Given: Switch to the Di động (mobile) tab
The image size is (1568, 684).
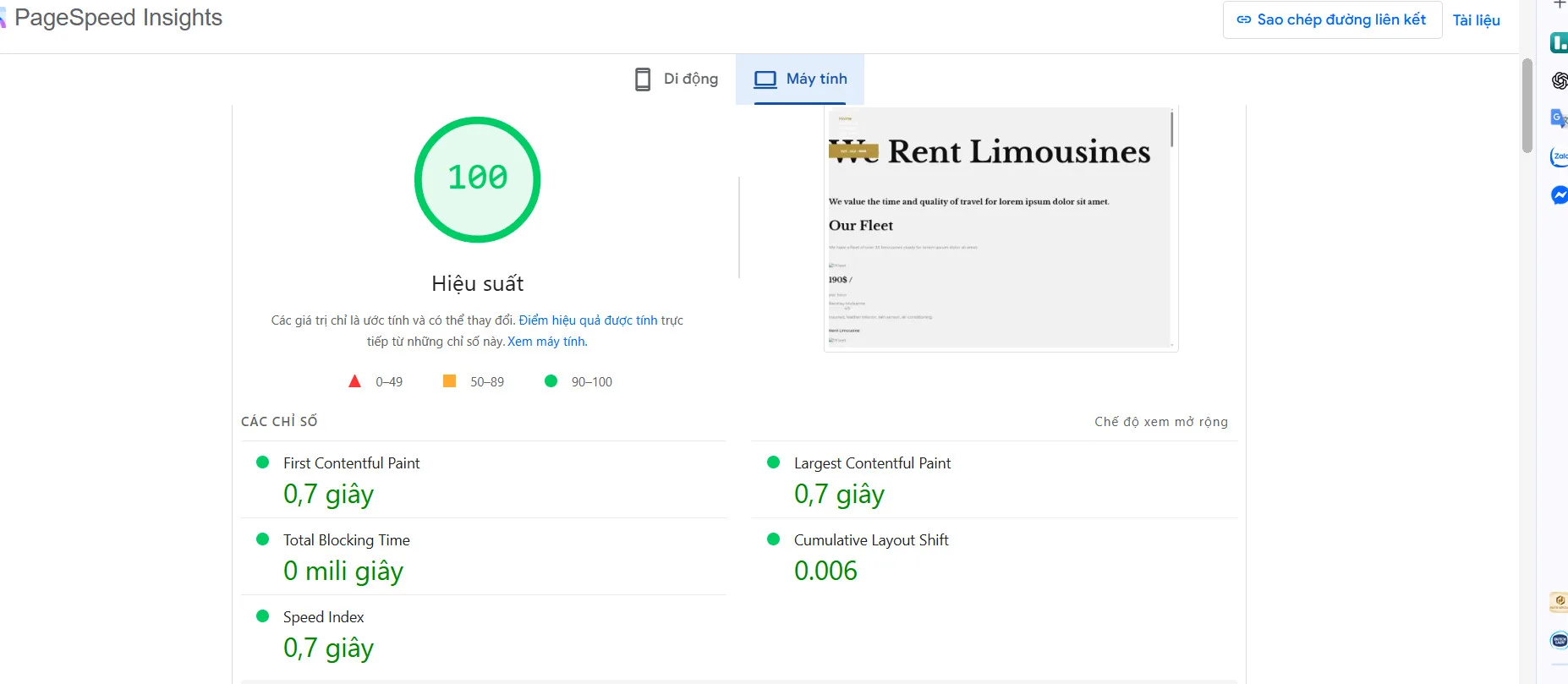Looking at the screenshot, I should [x=677, y=79].
